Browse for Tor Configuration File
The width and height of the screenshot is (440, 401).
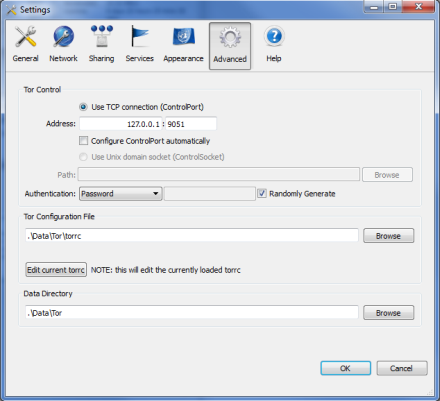[x=388, y=236]
